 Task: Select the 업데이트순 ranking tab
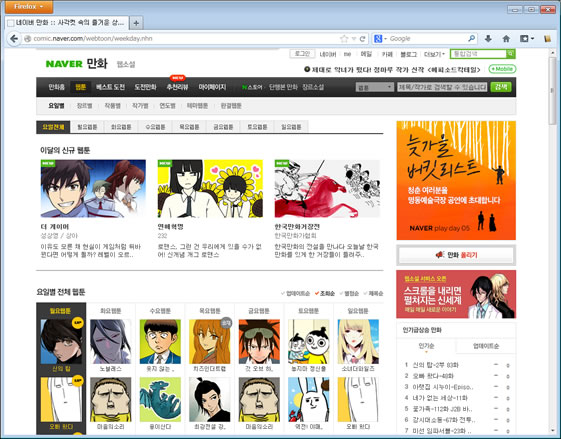click(x=486, y=346)
